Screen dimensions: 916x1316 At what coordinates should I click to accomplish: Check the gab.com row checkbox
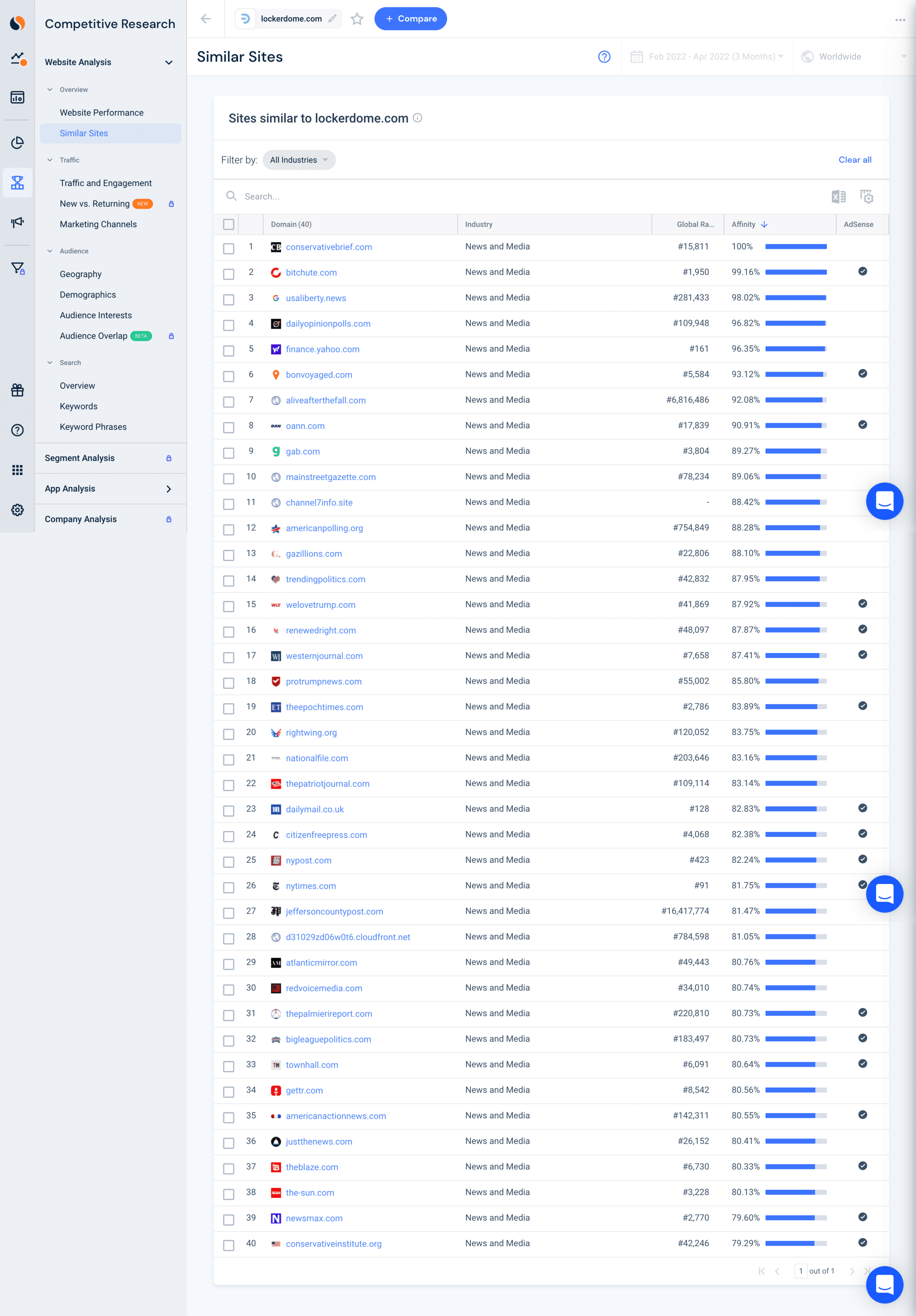click(x=229, y=453)
